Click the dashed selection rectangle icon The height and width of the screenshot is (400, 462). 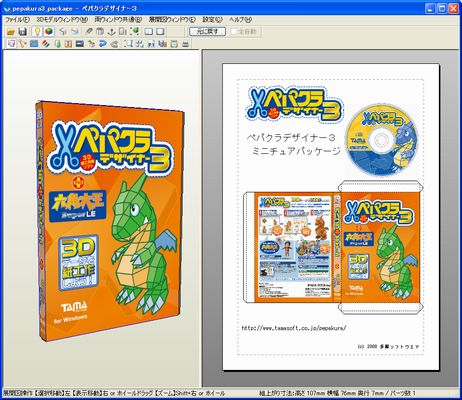tap(128, 43)
